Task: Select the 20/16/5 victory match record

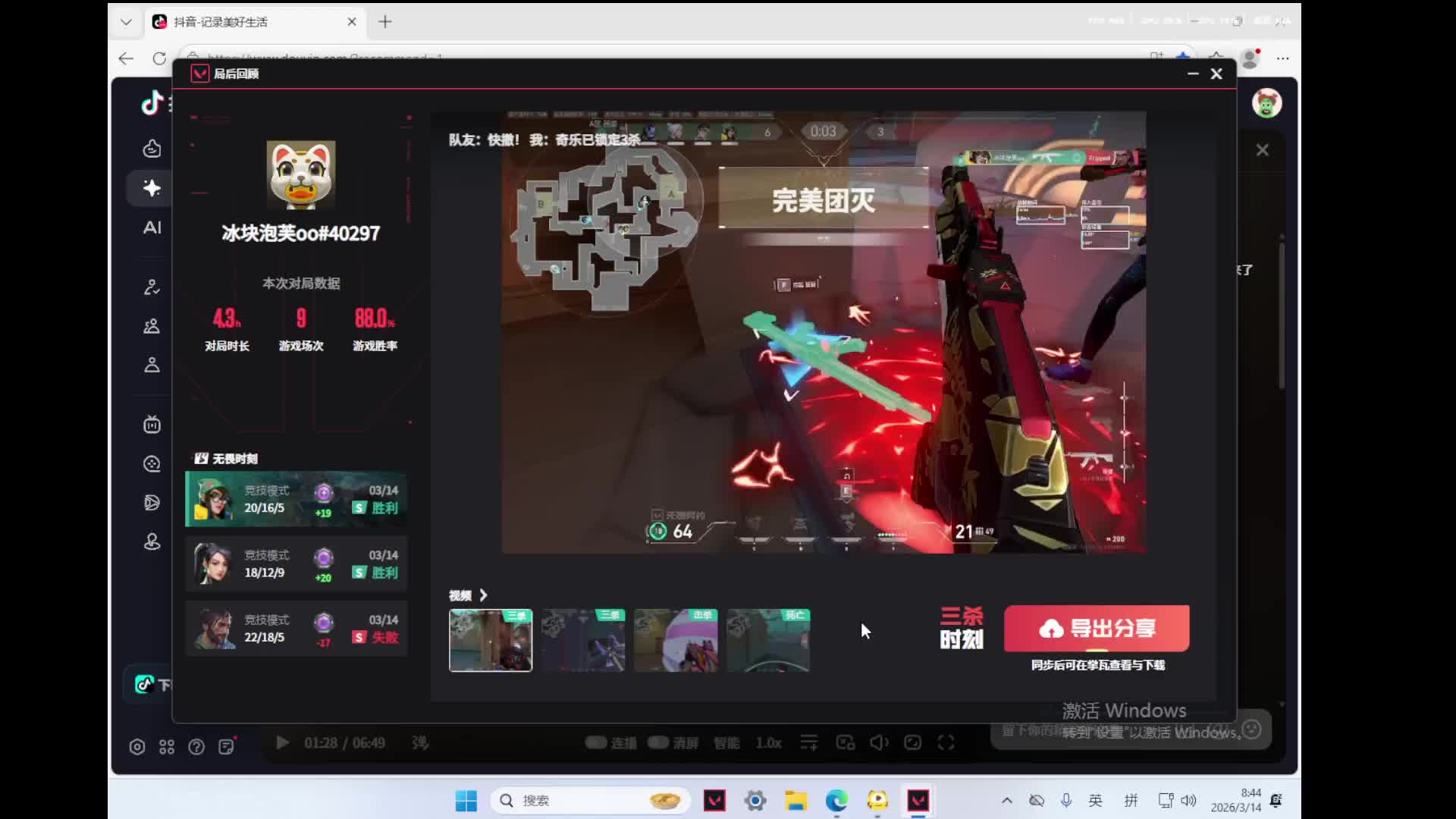Action: pyautogui.click(x=296, y=499)
